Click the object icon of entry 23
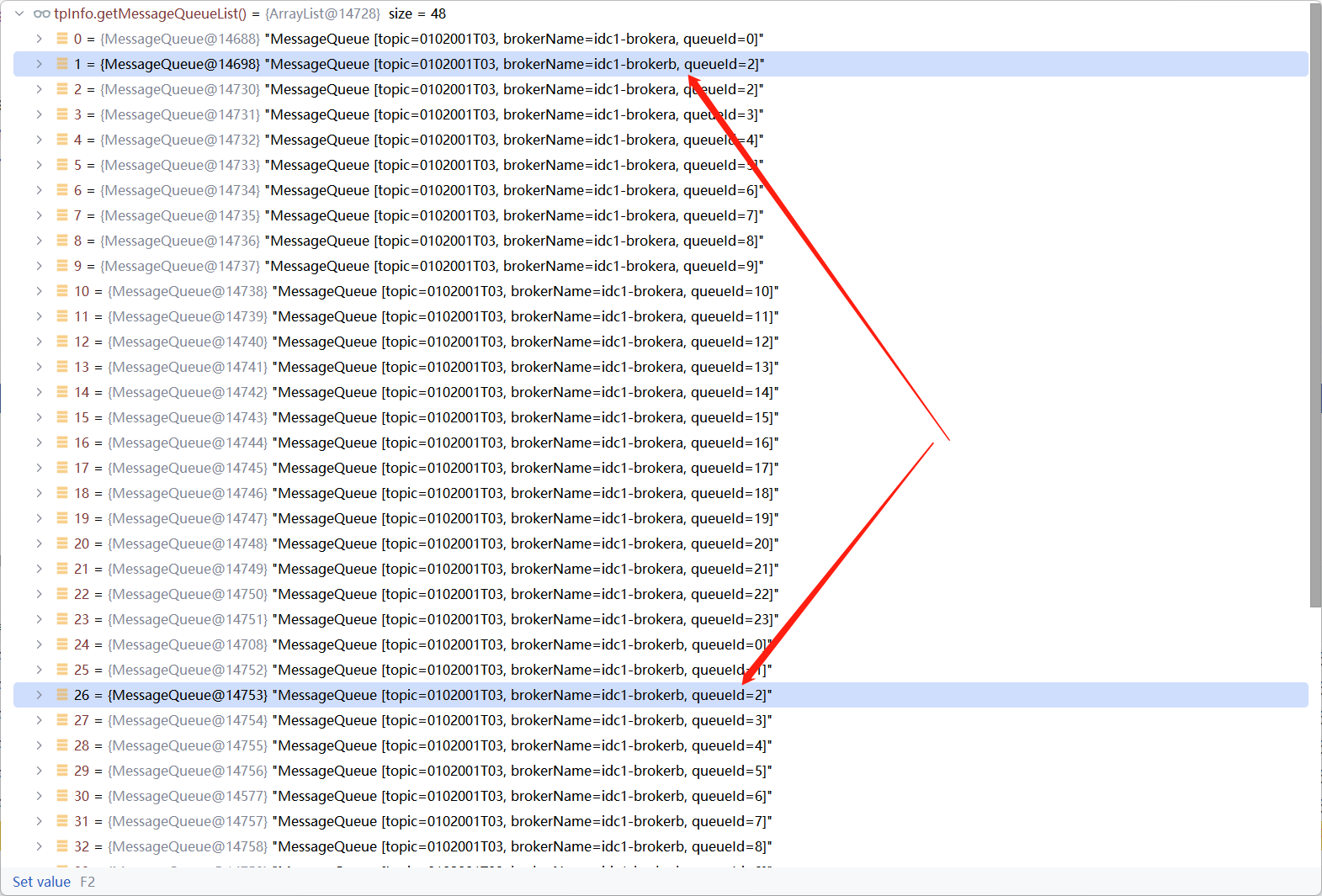 click(62, 618)
